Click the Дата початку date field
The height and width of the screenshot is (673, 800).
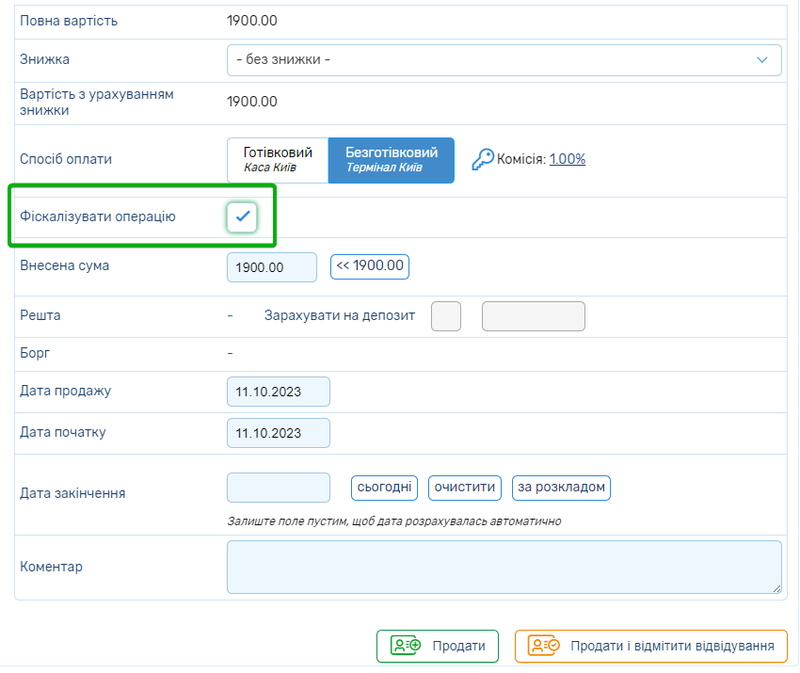click(278, 433)
